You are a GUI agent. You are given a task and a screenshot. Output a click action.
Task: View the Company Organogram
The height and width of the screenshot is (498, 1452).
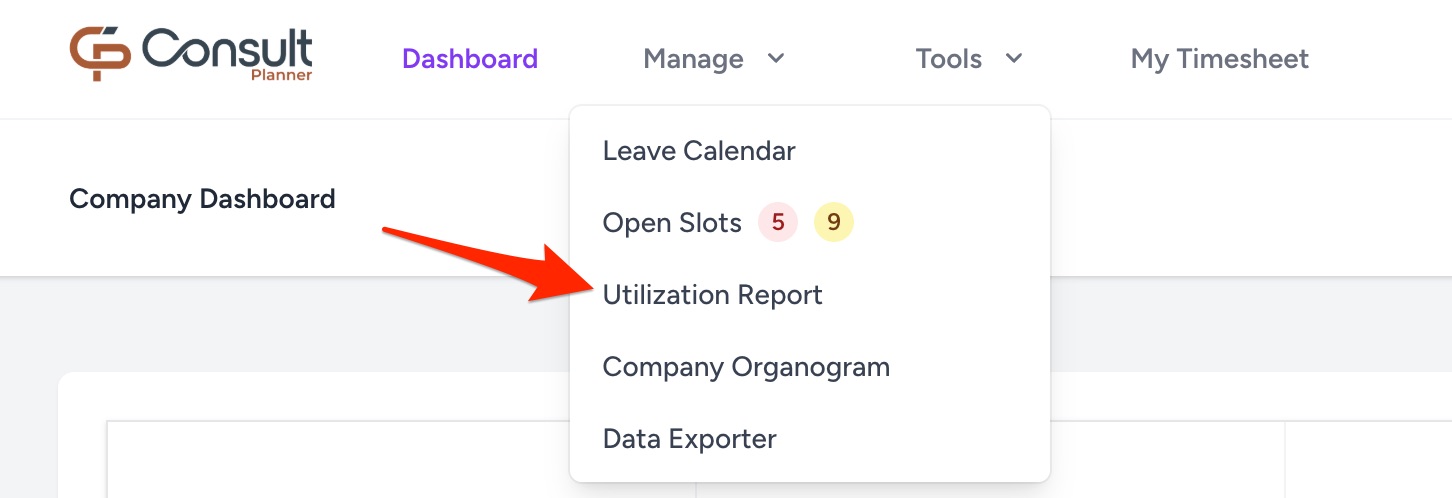(x=746, y=367)
